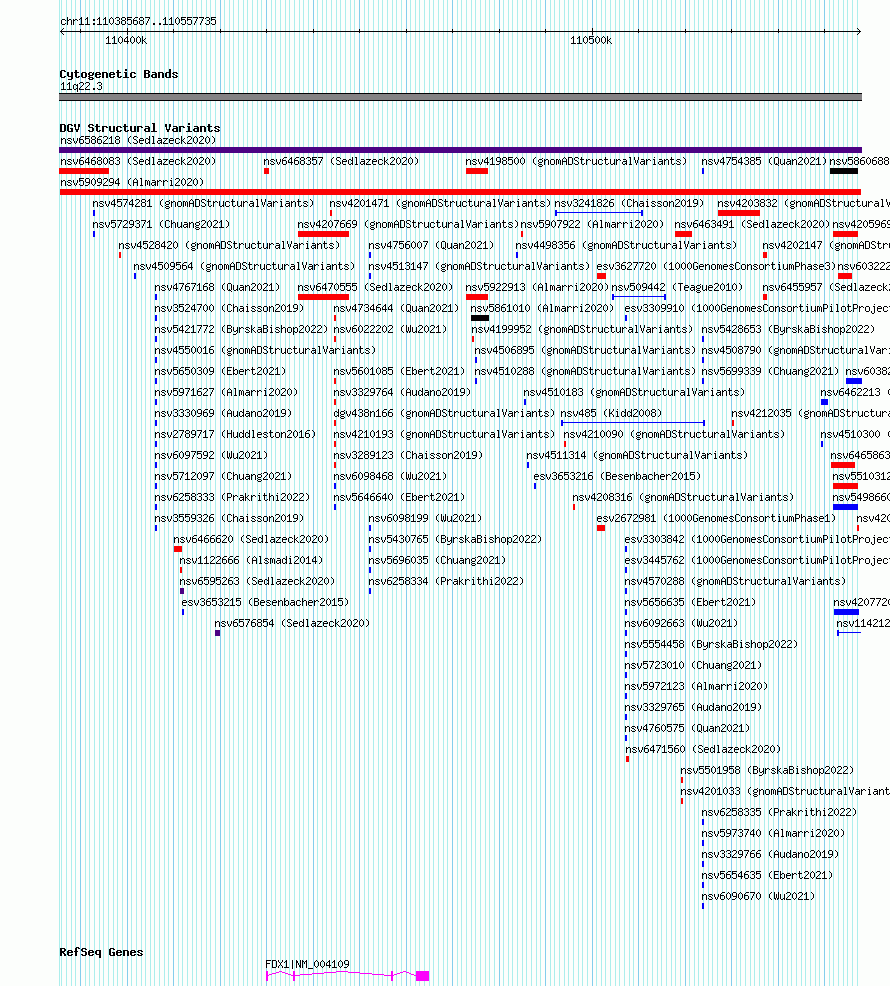This screenshot has width=890, height=986.
Task: Select the red bar under nsv6463491
Action: point(683,234)
